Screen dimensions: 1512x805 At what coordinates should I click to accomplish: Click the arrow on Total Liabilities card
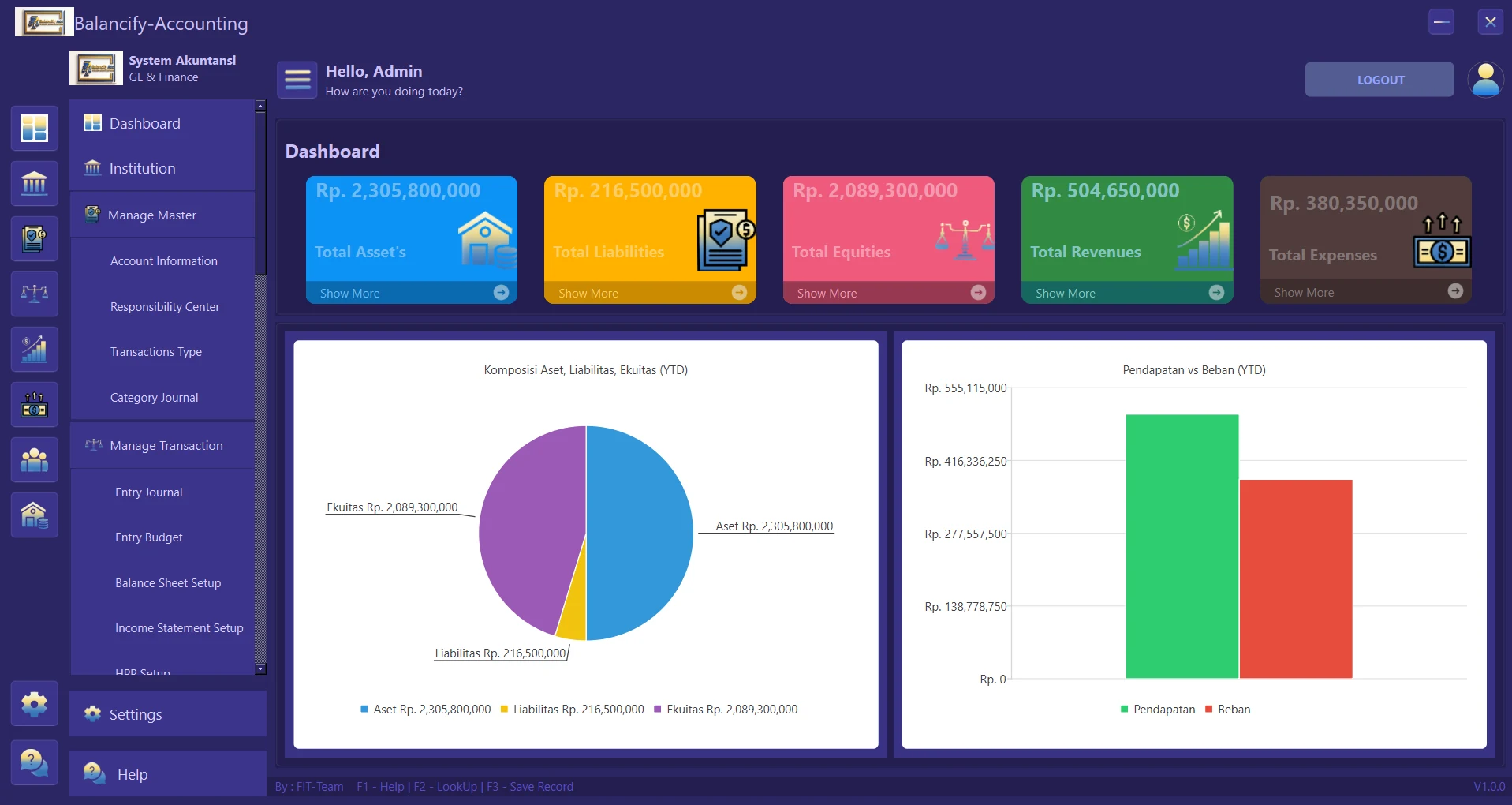pyautogui.click(x=739, y=293)
